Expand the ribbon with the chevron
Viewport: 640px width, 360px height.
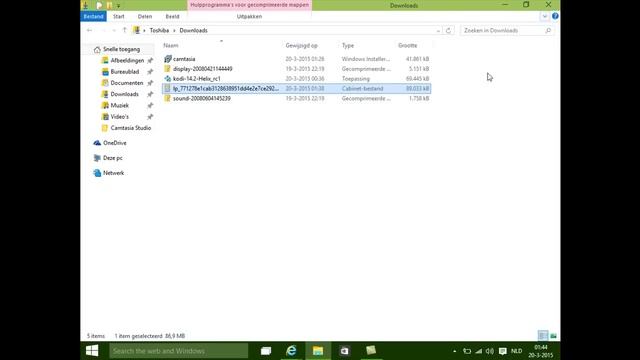pos(544,16)
